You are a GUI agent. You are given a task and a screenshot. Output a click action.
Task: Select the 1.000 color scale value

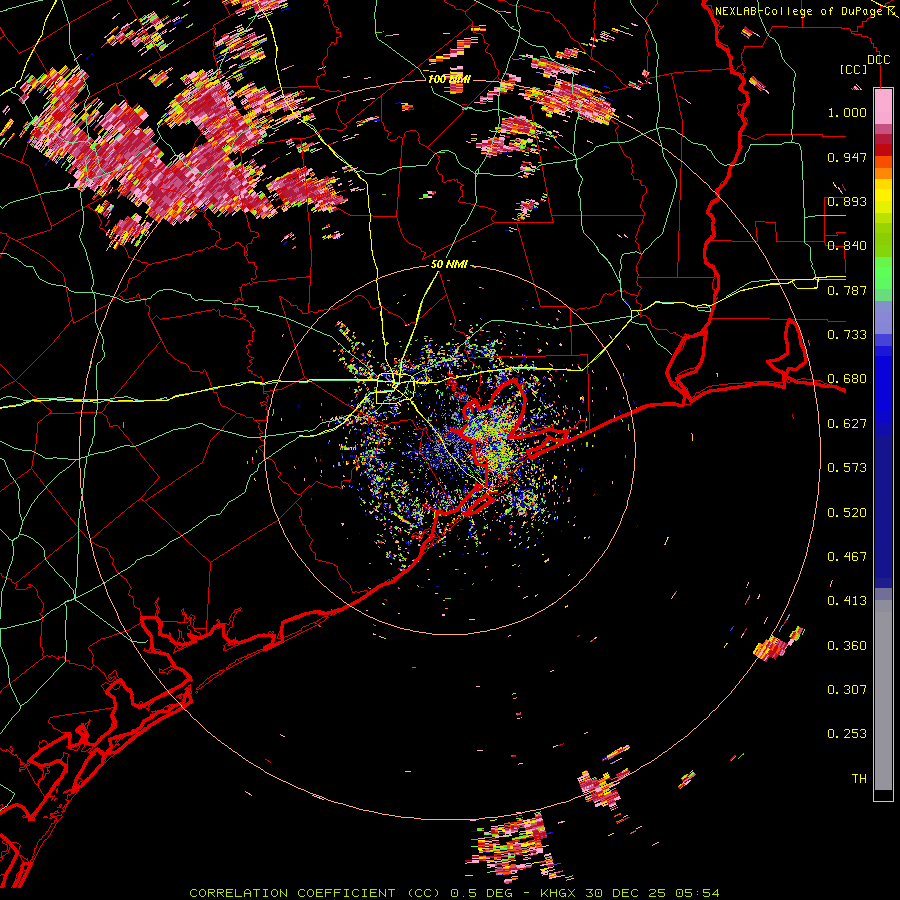pos(847,112)
